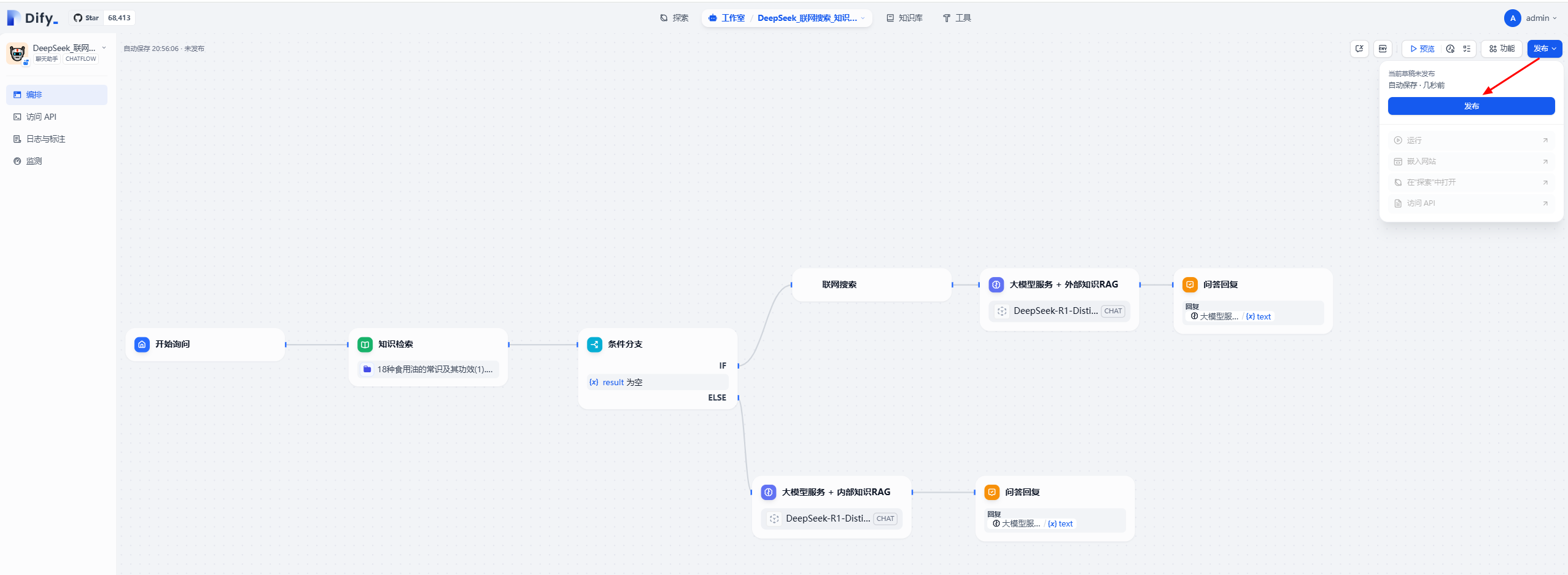This screenshot has height=575, width=1568.
Task: Click the text variable in lower 问答回复
Action: [x=1060, y=523]
